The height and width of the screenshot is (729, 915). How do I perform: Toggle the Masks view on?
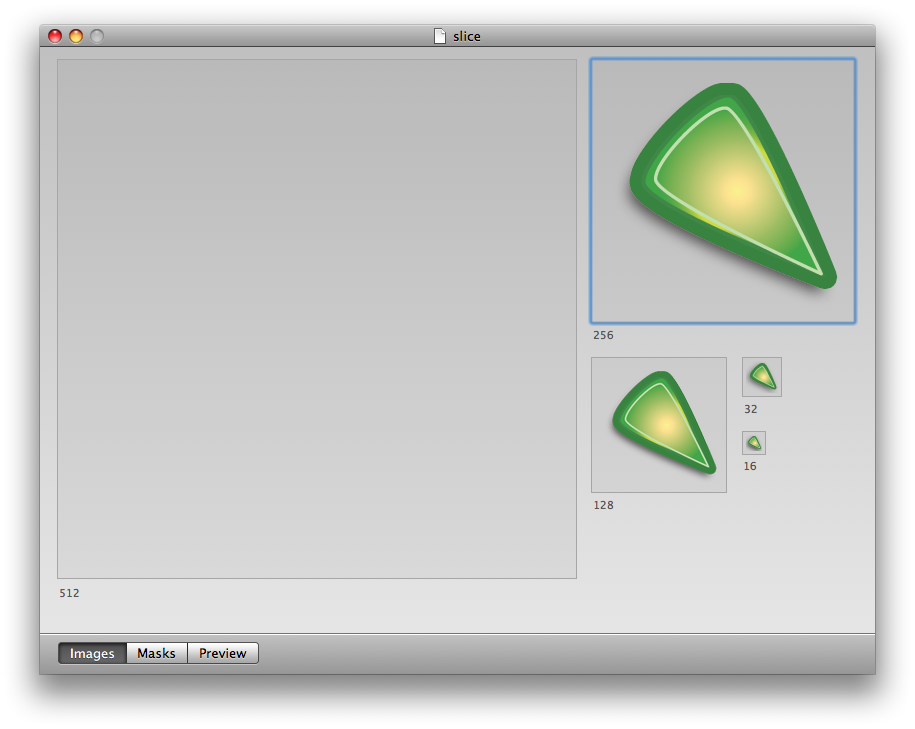tap(156, 653)
